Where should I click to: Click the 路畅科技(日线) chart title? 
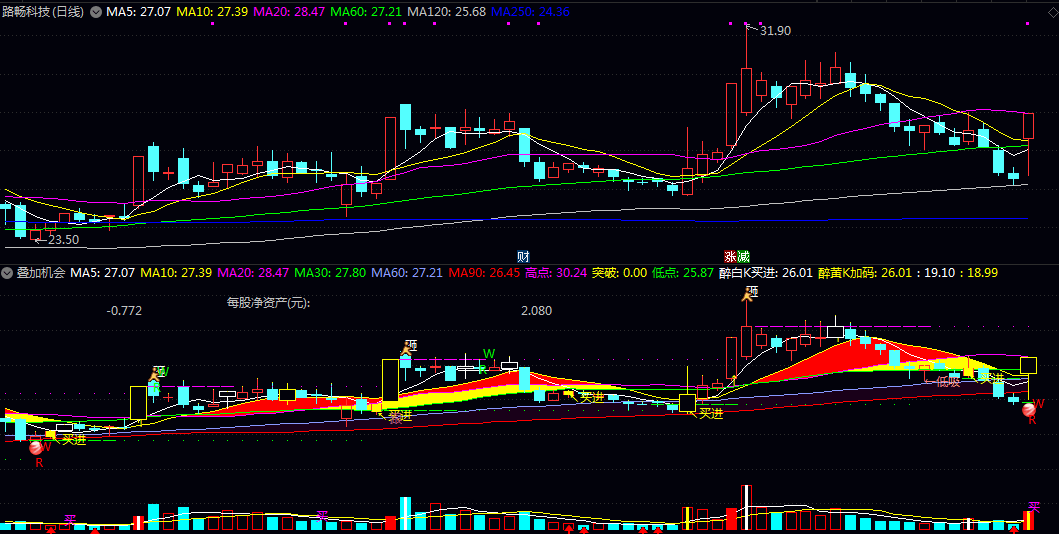[43, 12]
